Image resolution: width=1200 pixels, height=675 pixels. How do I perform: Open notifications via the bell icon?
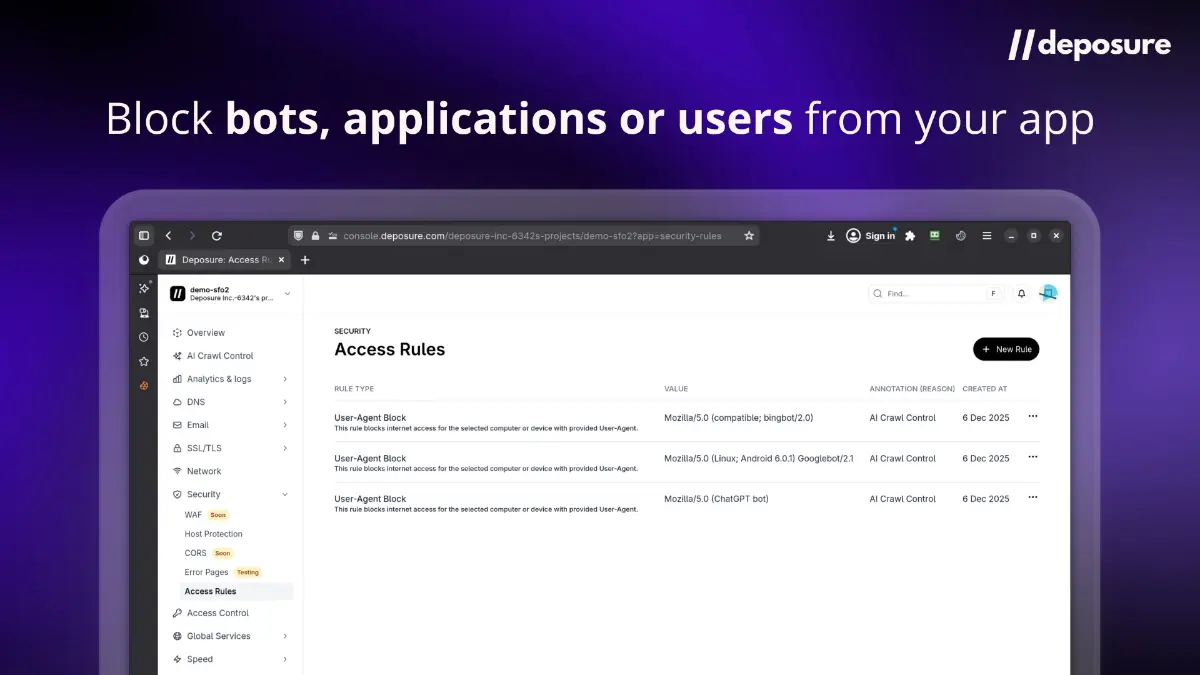[1021, 293]
